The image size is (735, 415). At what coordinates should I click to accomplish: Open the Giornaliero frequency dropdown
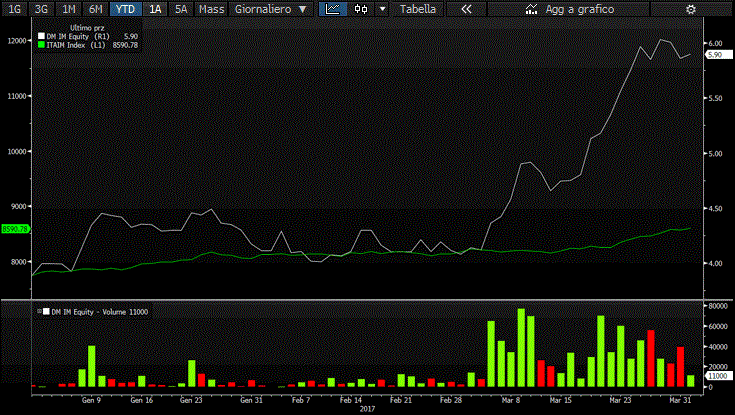[271, 9]
